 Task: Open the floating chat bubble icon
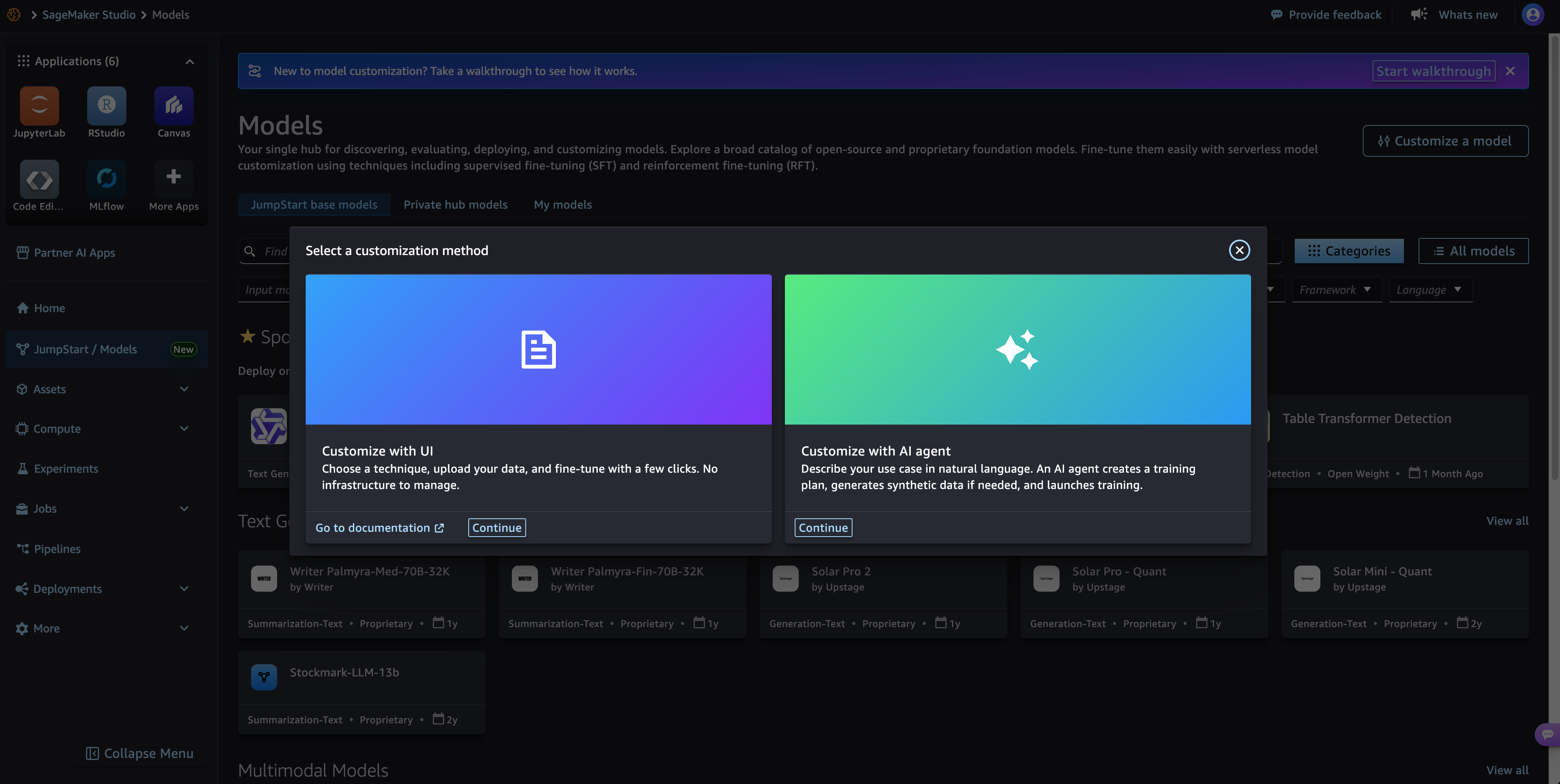coord(1547,734)
